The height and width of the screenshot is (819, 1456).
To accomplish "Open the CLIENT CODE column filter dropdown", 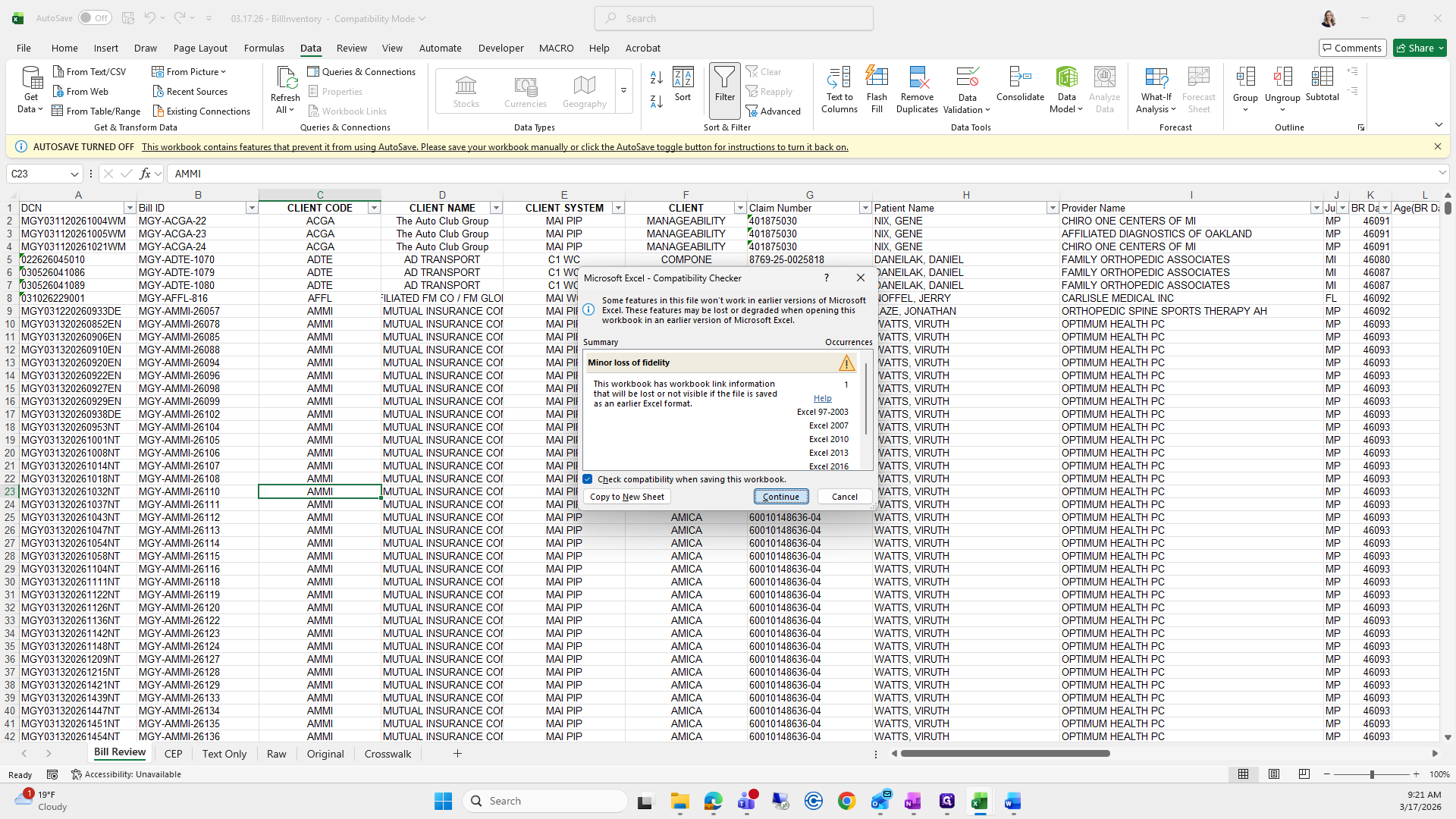I will pos(373,208).
